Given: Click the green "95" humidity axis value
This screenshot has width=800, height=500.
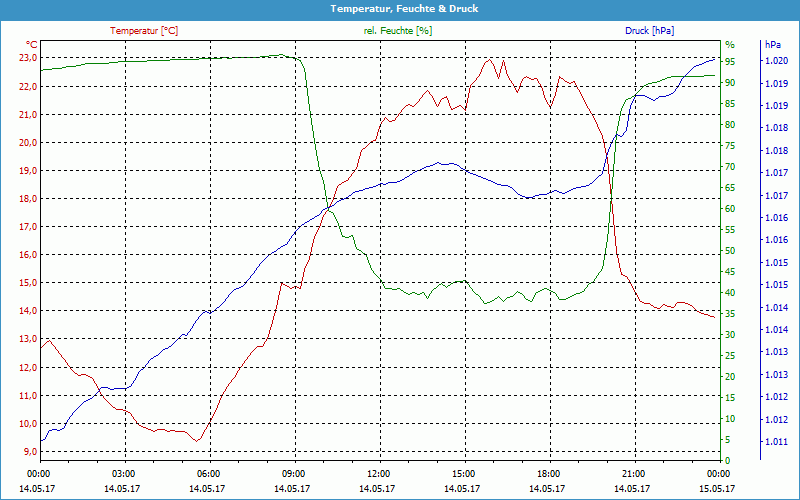Looking at the screenshot, I should [730, 62].
